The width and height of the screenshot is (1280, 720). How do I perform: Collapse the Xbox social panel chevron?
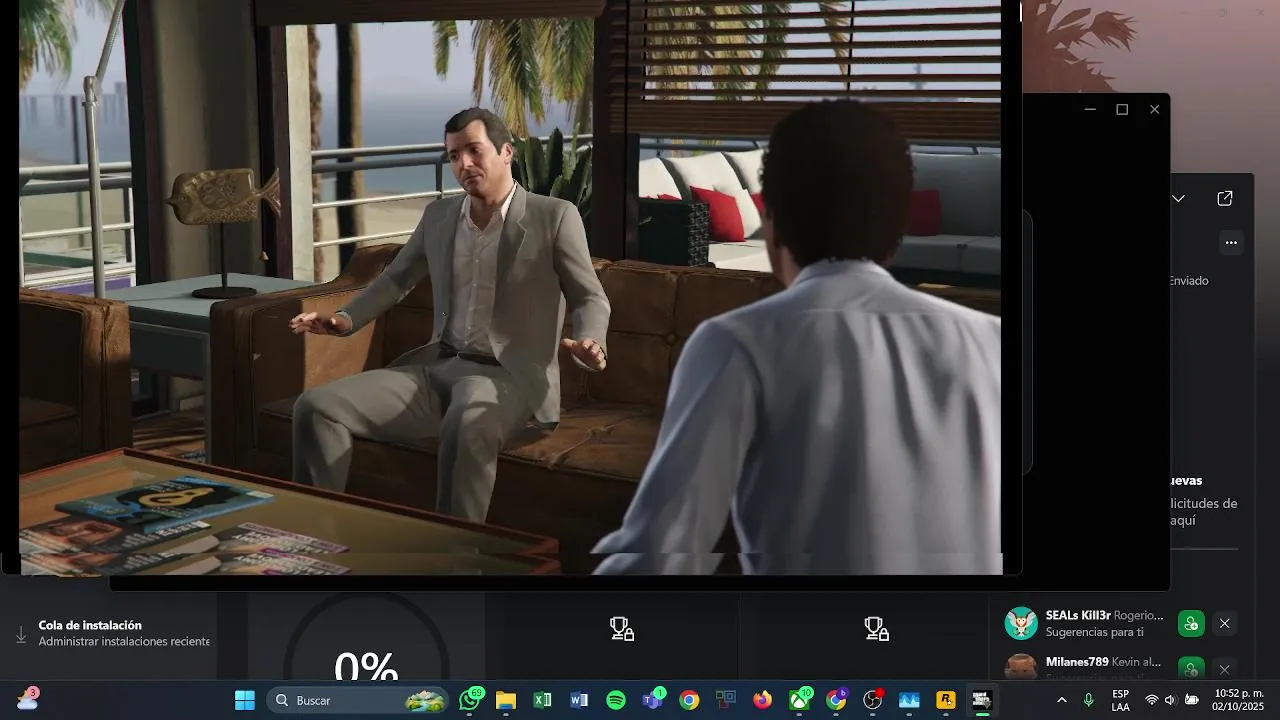click(1178, 198)
